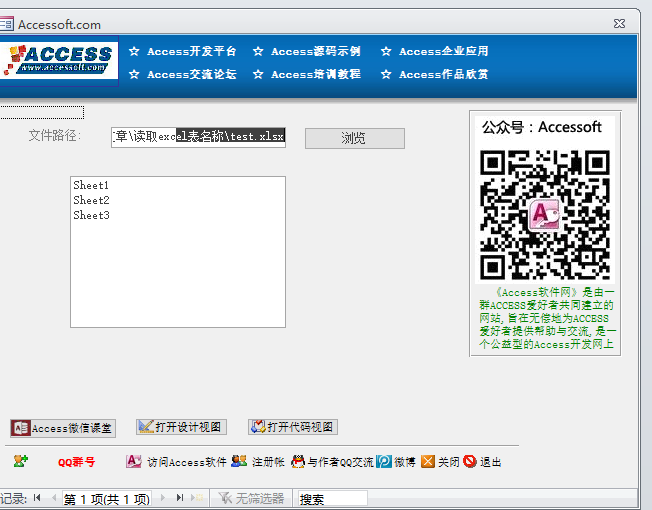Go to first record navigation arrow
The height and width of the screenshot is (510, 652).
coord(37,498)
